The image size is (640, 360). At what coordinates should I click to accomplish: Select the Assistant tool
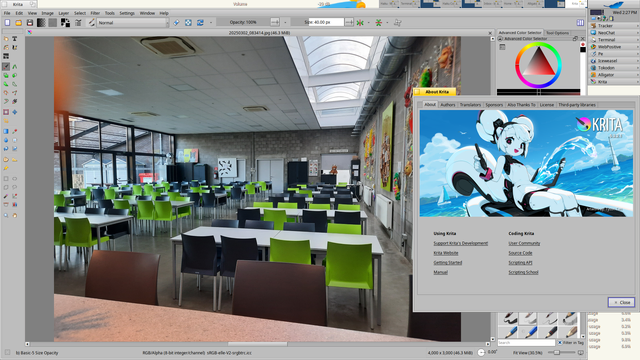click(6, 160)
